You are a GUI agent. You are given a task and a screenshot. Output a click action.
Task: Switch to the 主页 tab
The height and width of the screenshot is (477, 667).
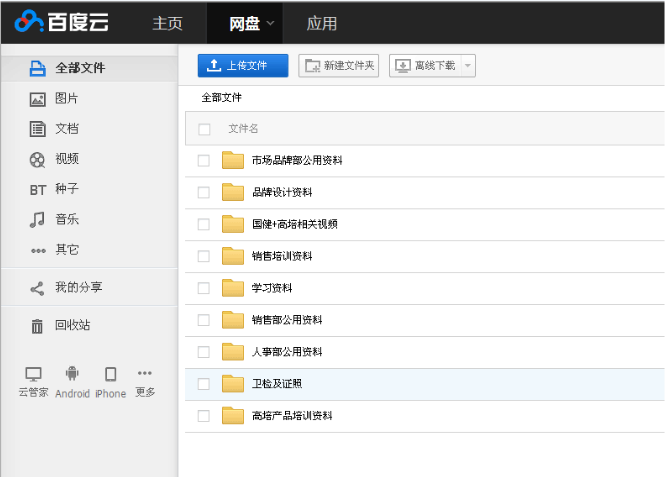coord(167,23)
